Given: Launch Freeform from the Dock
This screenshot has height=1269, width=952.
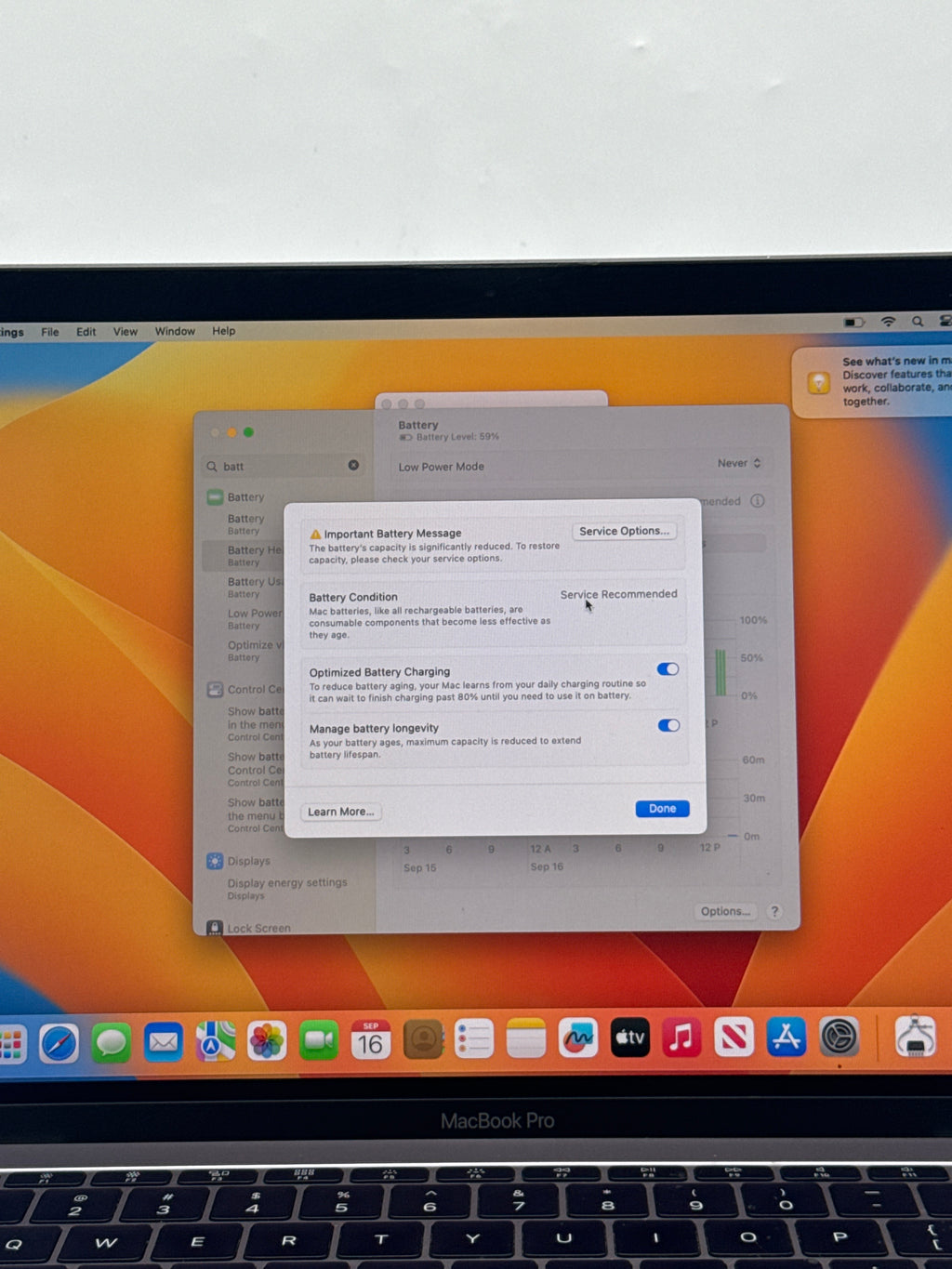Looking at the screenshot, I should pyautogui.click(x=578, y=1038).
